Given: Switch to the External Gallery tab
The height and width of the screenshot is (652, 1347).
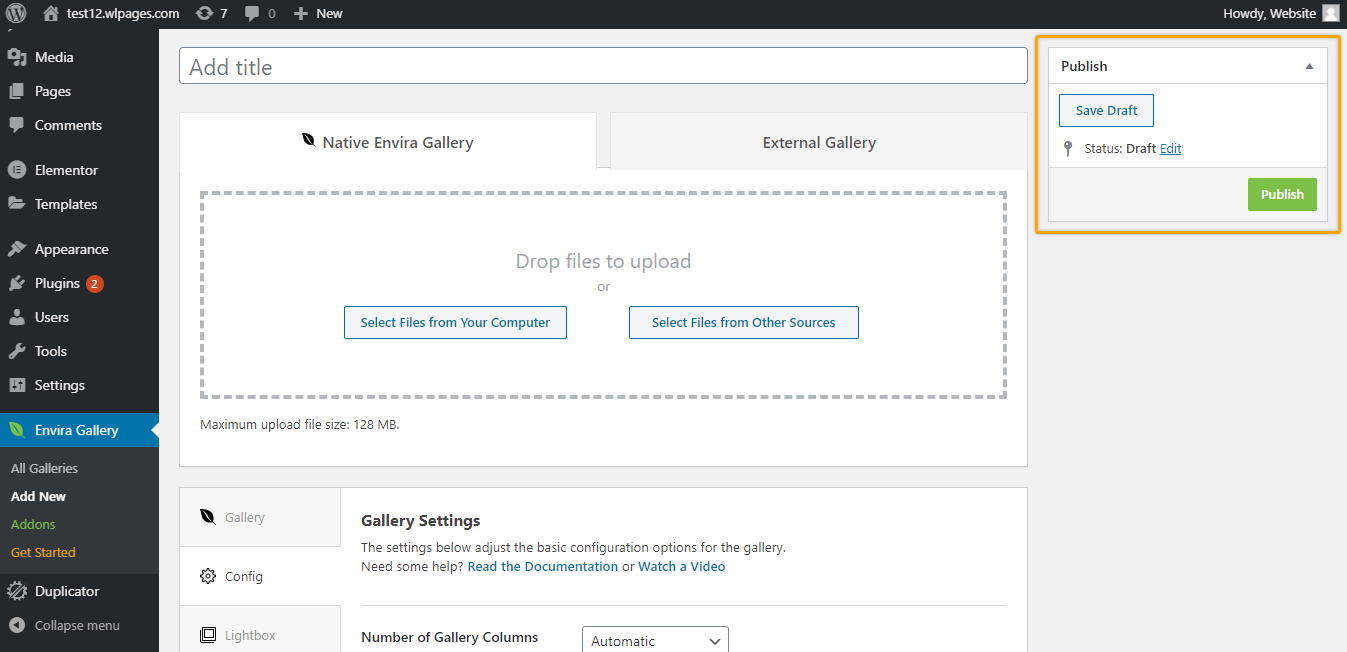Looking at the screenshot, I should 819,142.
